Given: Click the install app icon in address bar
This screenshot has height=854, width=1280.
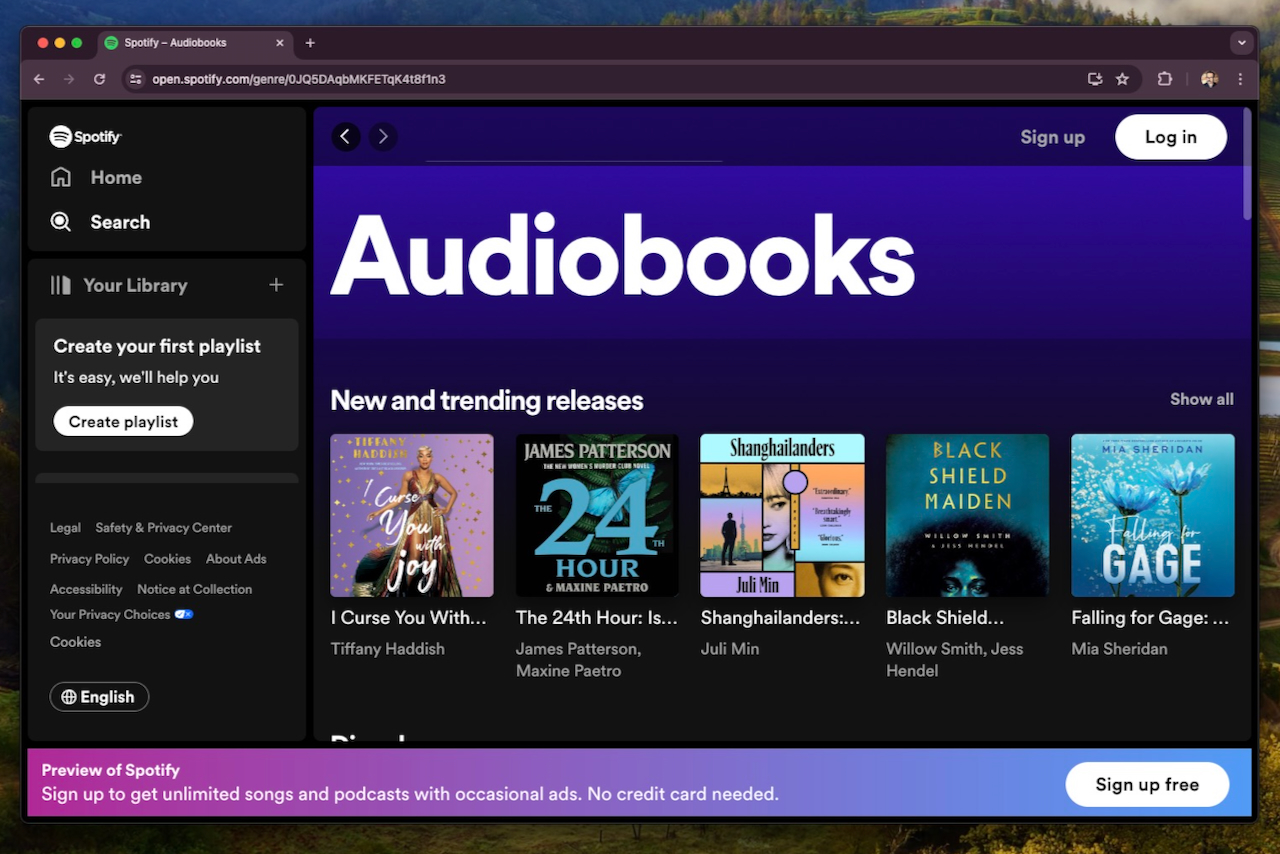Looking at the screenshot, I should pos(1095,79).
